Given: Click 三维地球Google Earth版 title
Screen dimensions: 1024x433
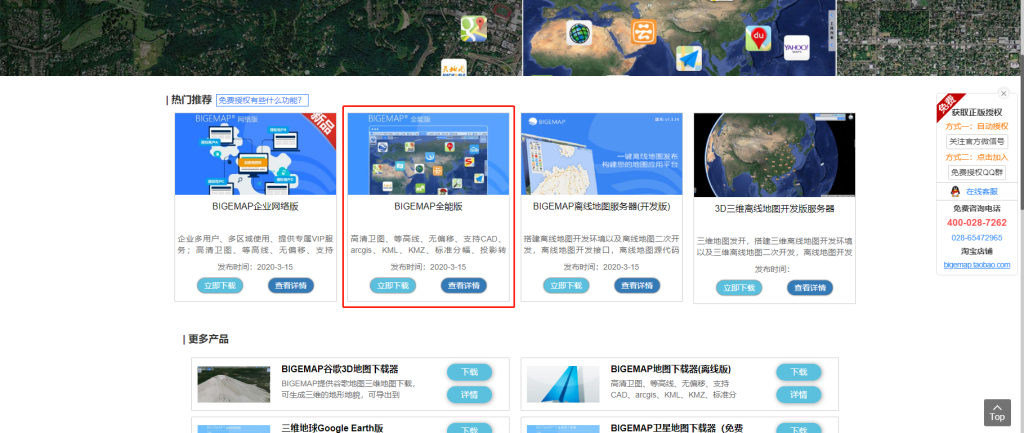Looking at the screenshot, I should tap(332, 428).
